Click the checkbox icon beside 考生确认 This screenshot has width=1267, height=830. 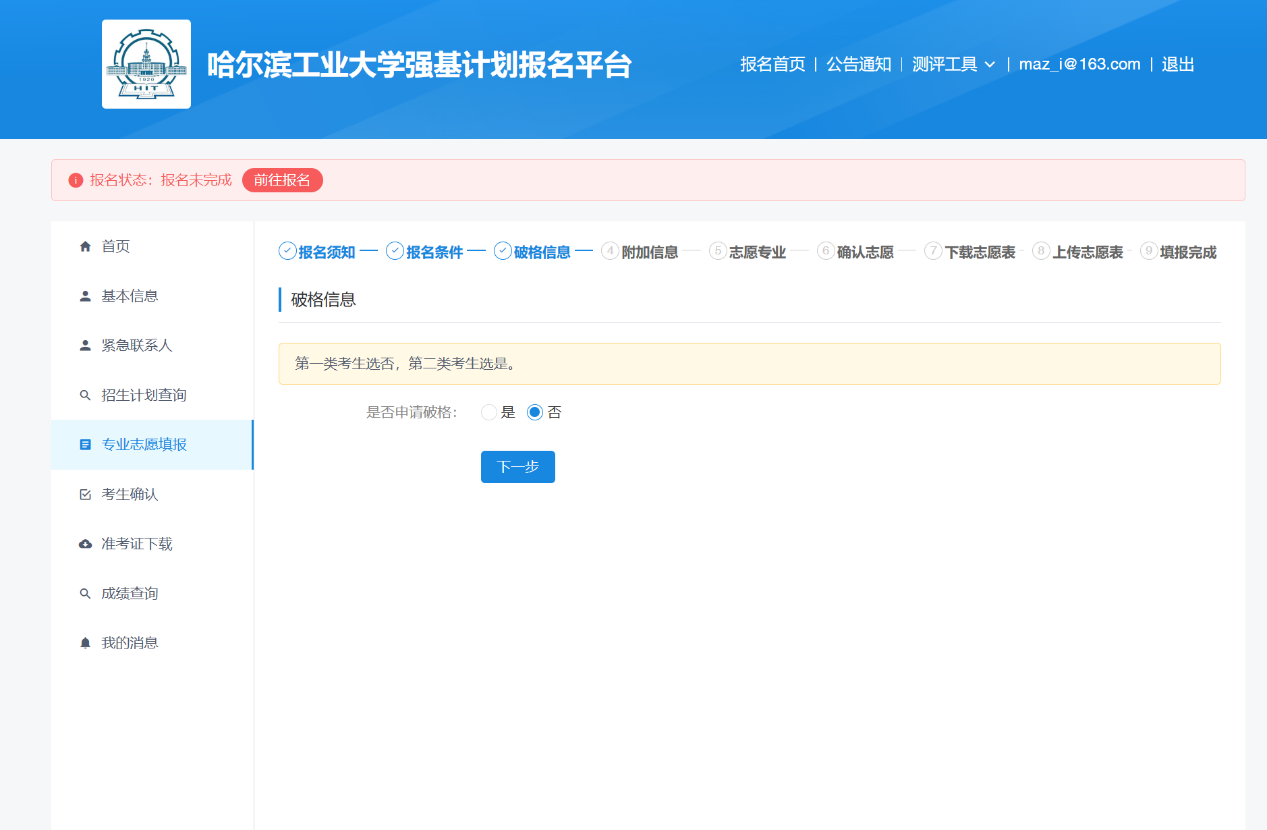pyautogui.click(x=85, y=495)
